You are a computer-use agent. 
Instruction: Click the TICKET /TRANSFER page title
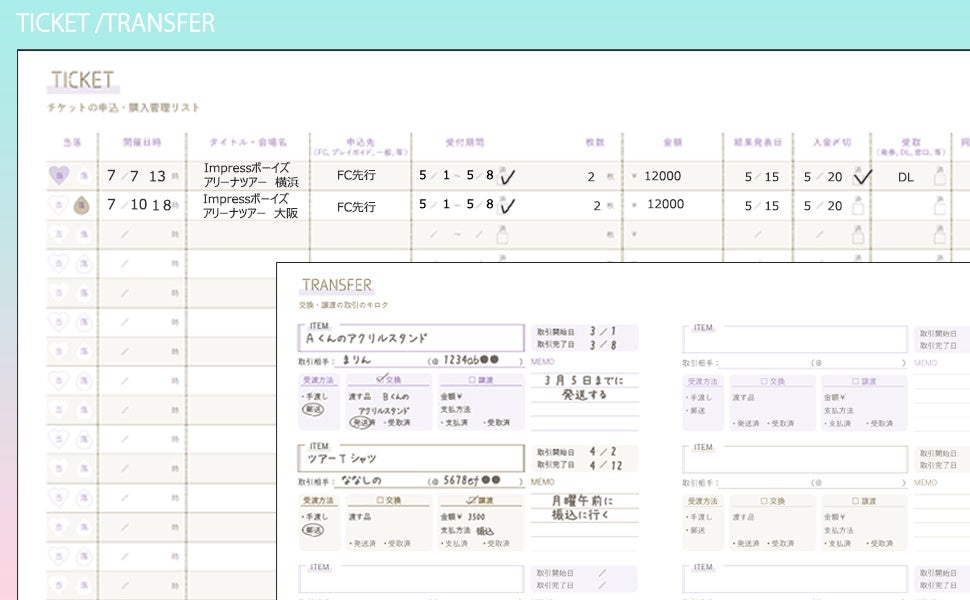[x=116, y=23]
